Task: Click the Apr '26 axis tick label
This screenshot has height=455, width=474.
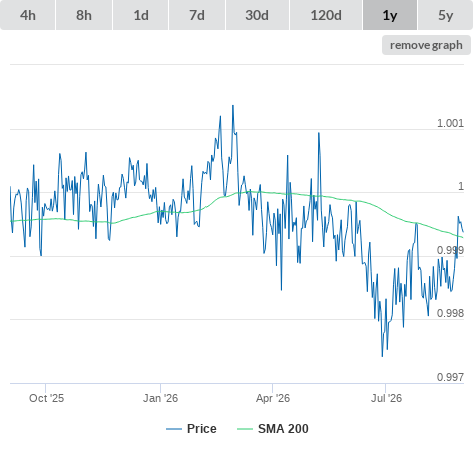Action: [x=273, y=398]
